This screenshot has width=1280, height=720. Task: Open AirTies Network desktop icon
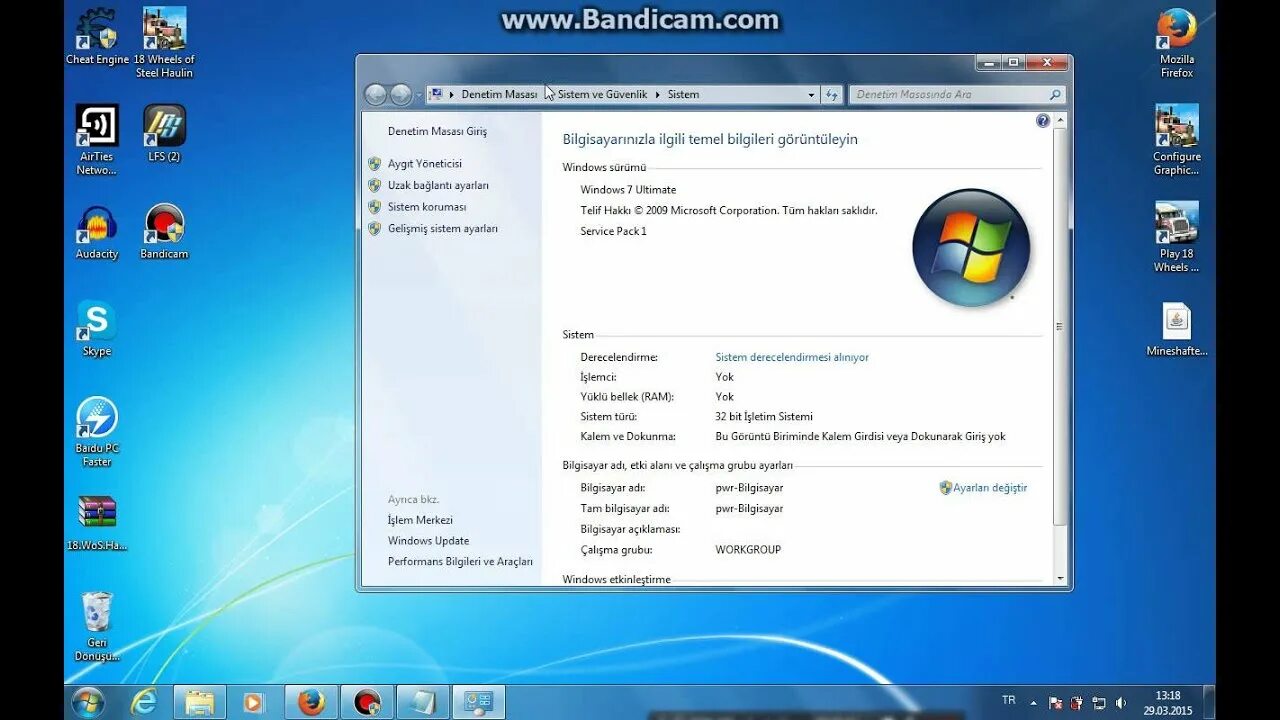(x=97, y=141)
